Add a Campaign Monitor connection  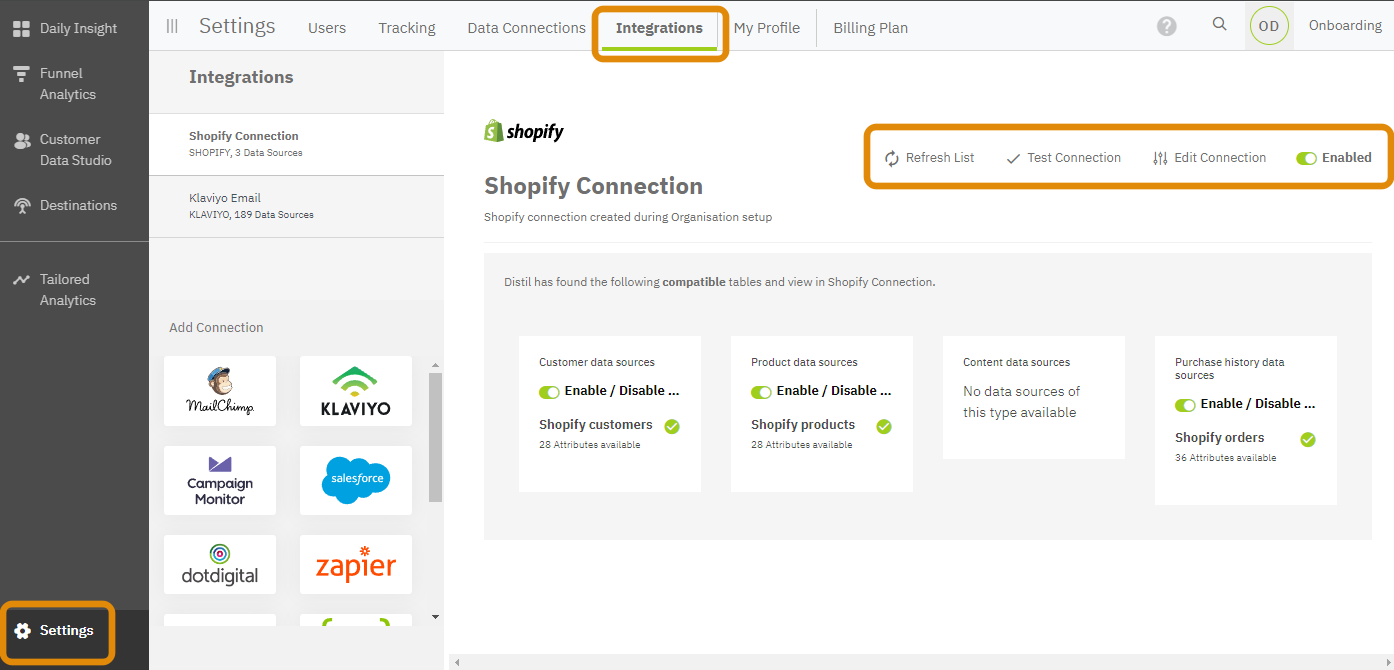pos(220,480)
